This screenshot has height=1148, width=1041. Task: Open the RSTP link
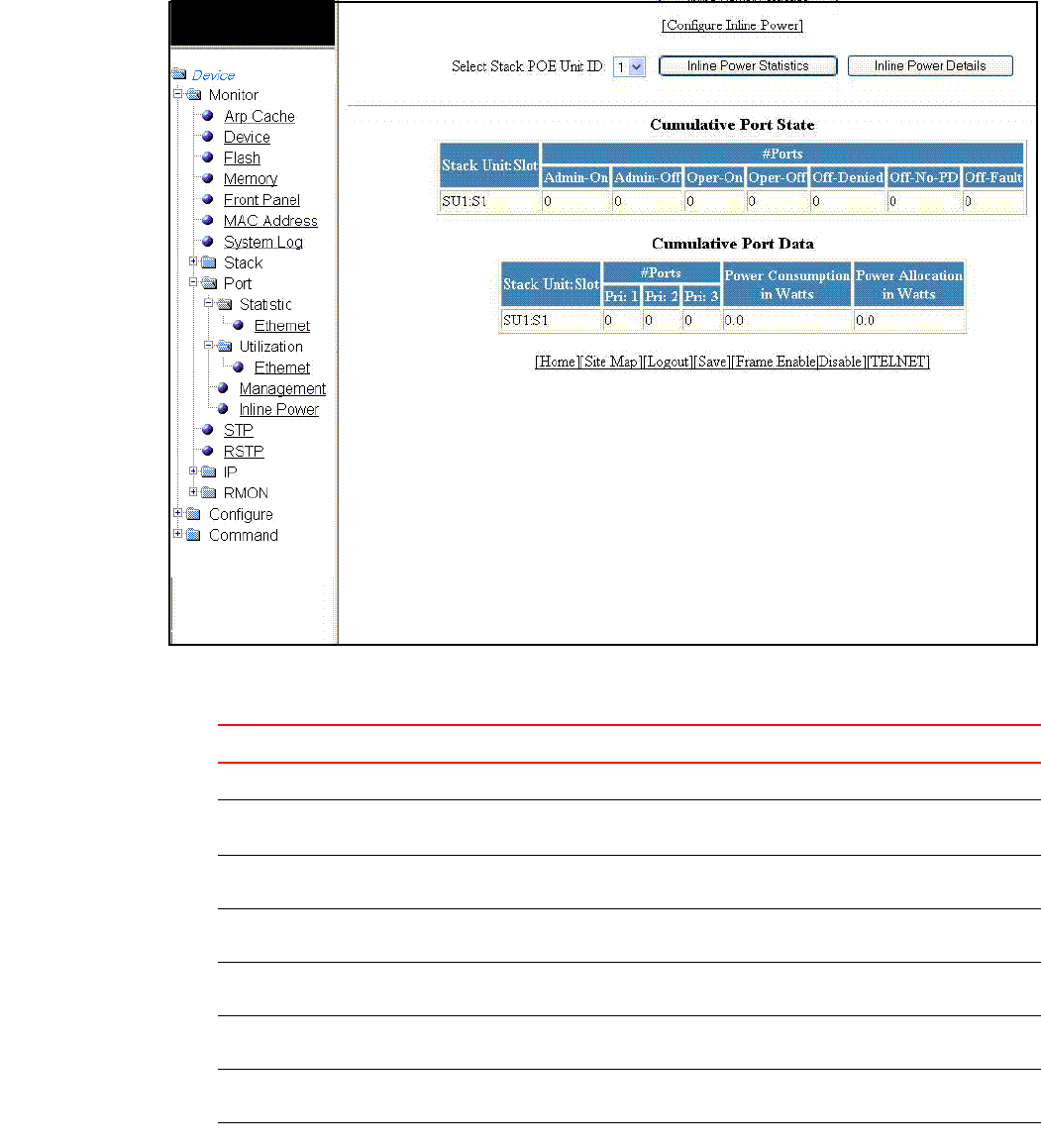point(243,452)
